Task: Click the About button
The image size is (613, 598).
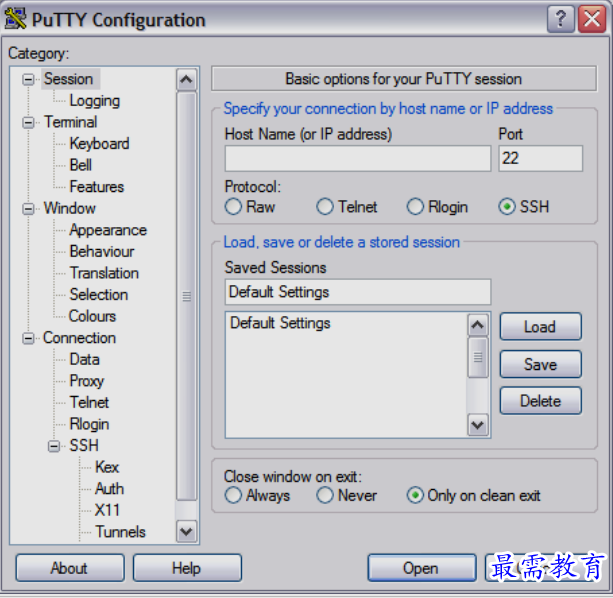Action: coord(70,568)
